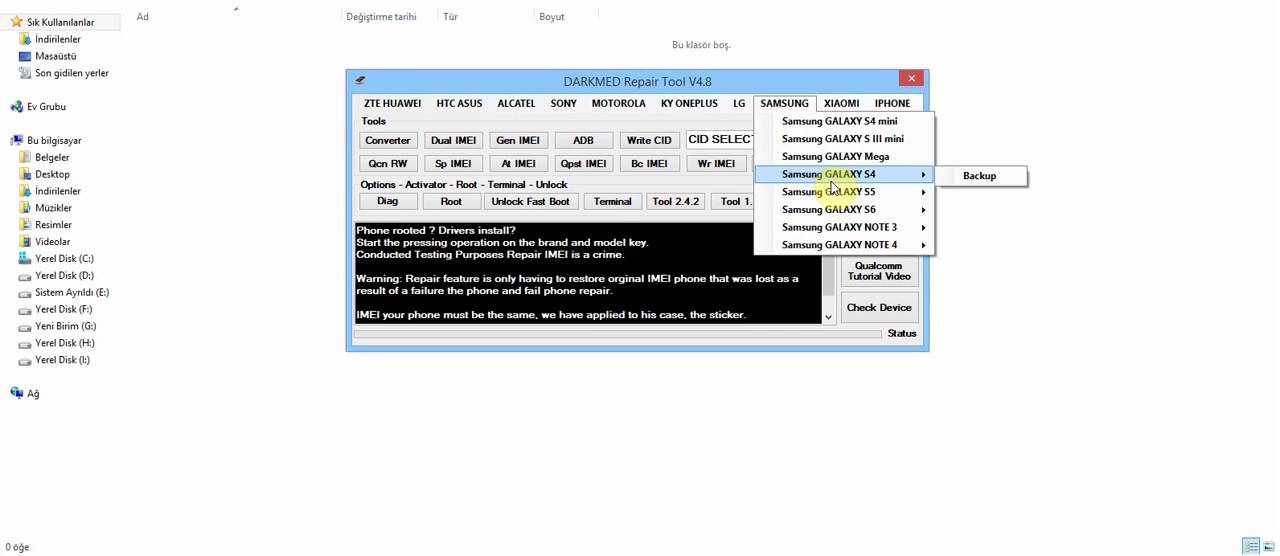
Task: Click the Bc IMEI button
Action: click(649, 163)
